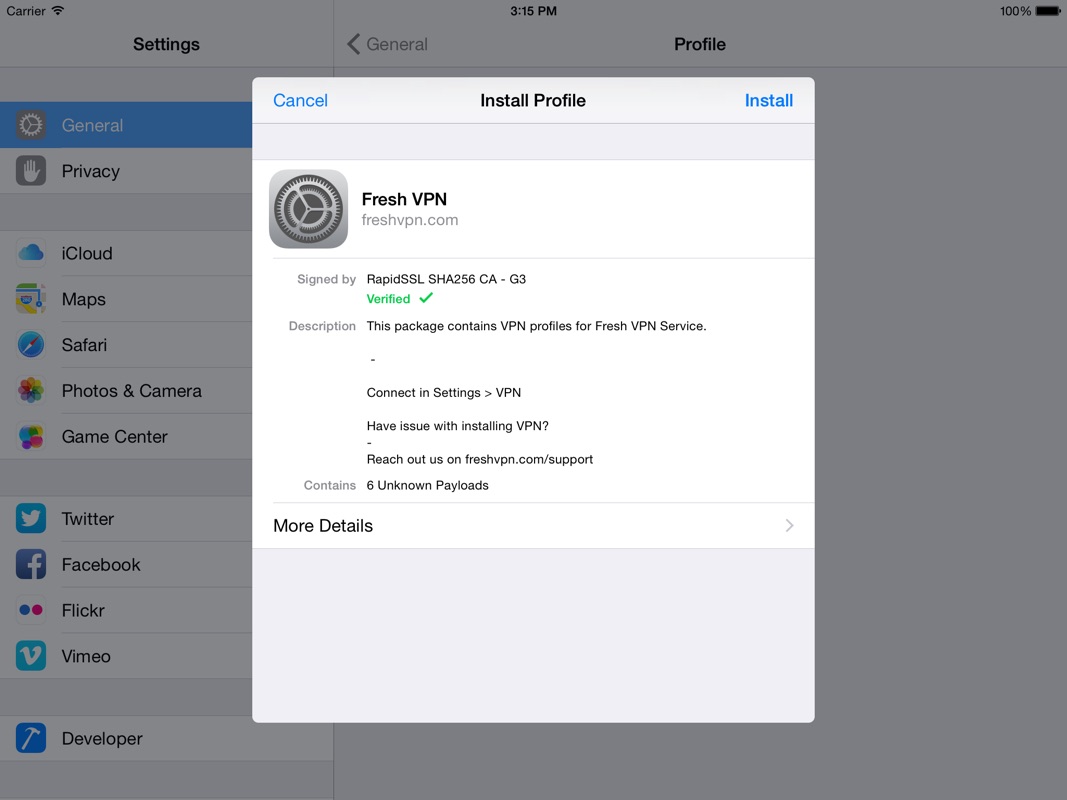The width and height of the screenshot is (1067, 800).
Task: Tap the Profile header title
Action: pos(700,44)
